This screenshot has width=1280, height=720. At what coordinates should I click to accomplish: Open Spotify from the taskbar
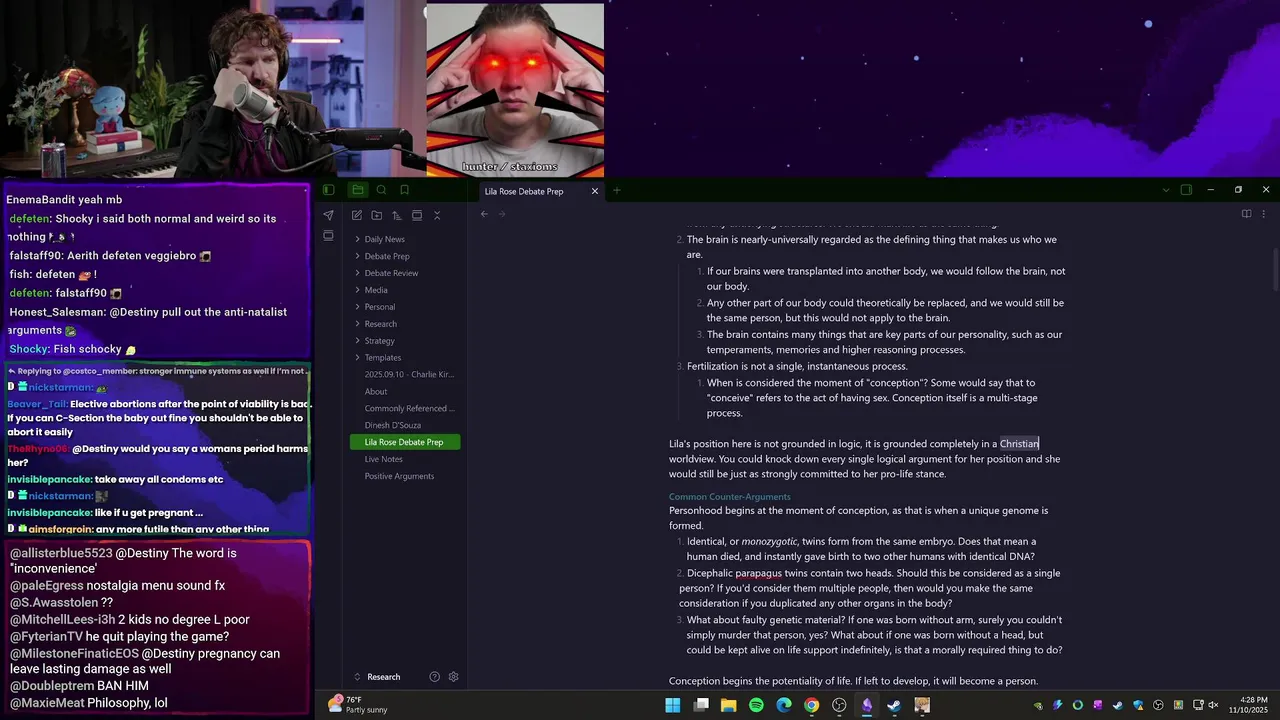point(756,705)
